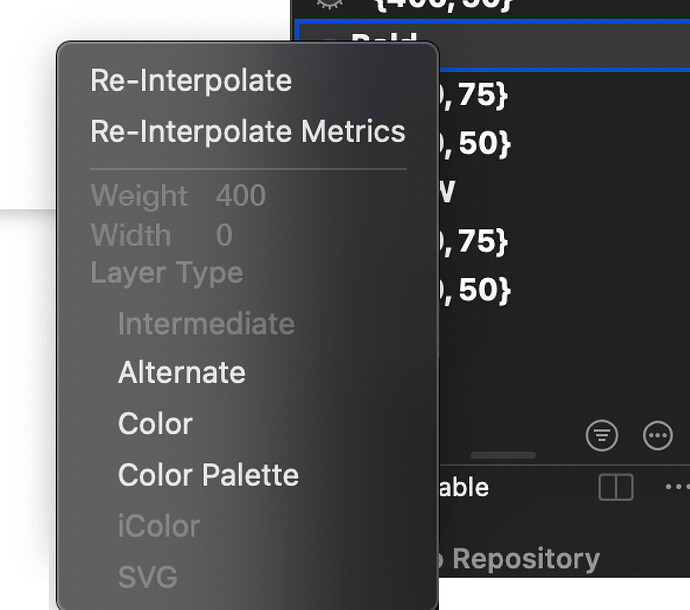Click the disabled Intermediate layer option

206,324
